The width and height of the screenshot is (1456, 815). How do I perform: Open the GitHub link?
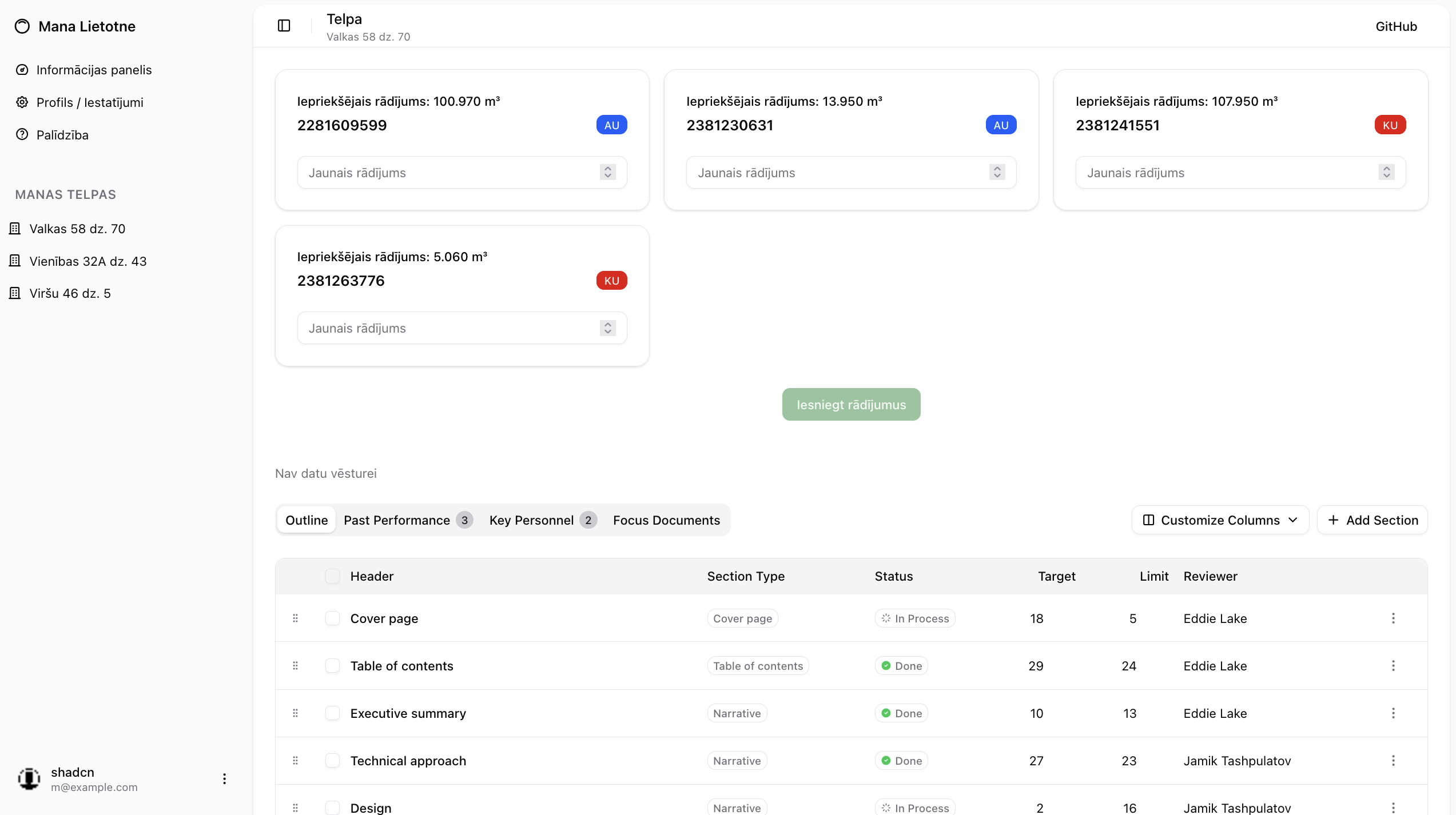1396,26
